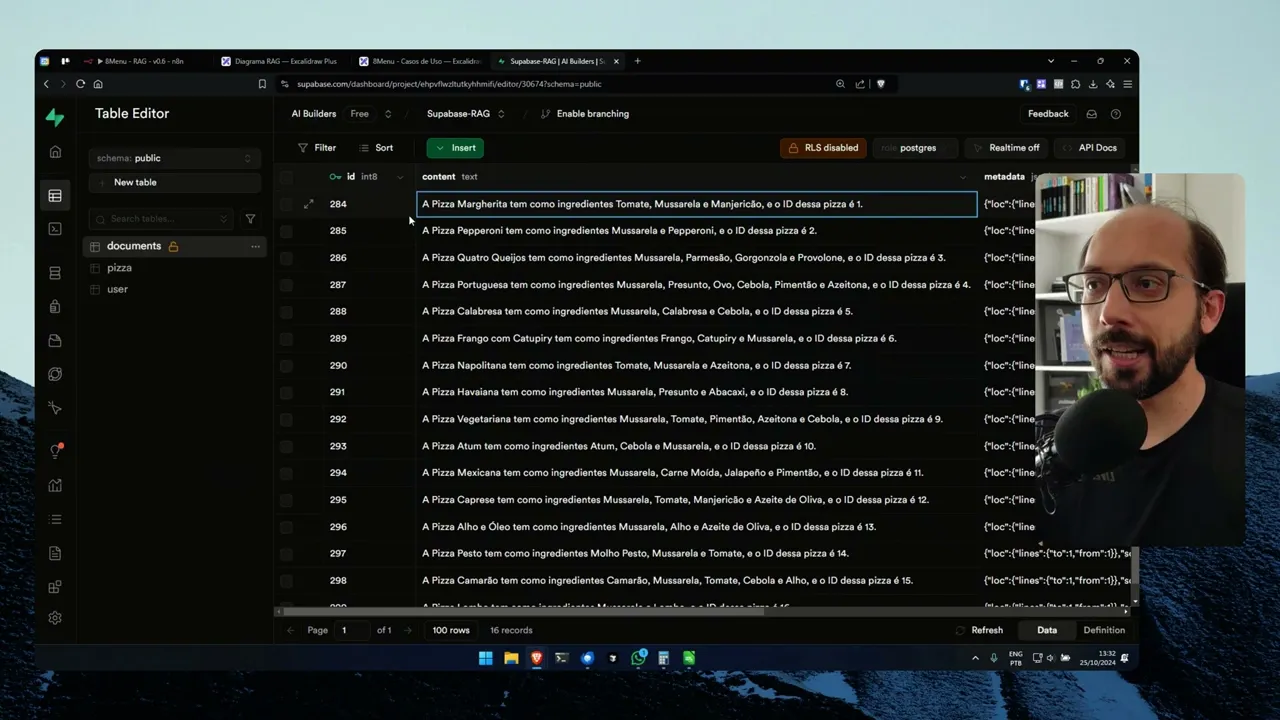This screenshot has height=720, width=1280.
Task: Open the notifications inbox icon
Action: click(1091, 114)
